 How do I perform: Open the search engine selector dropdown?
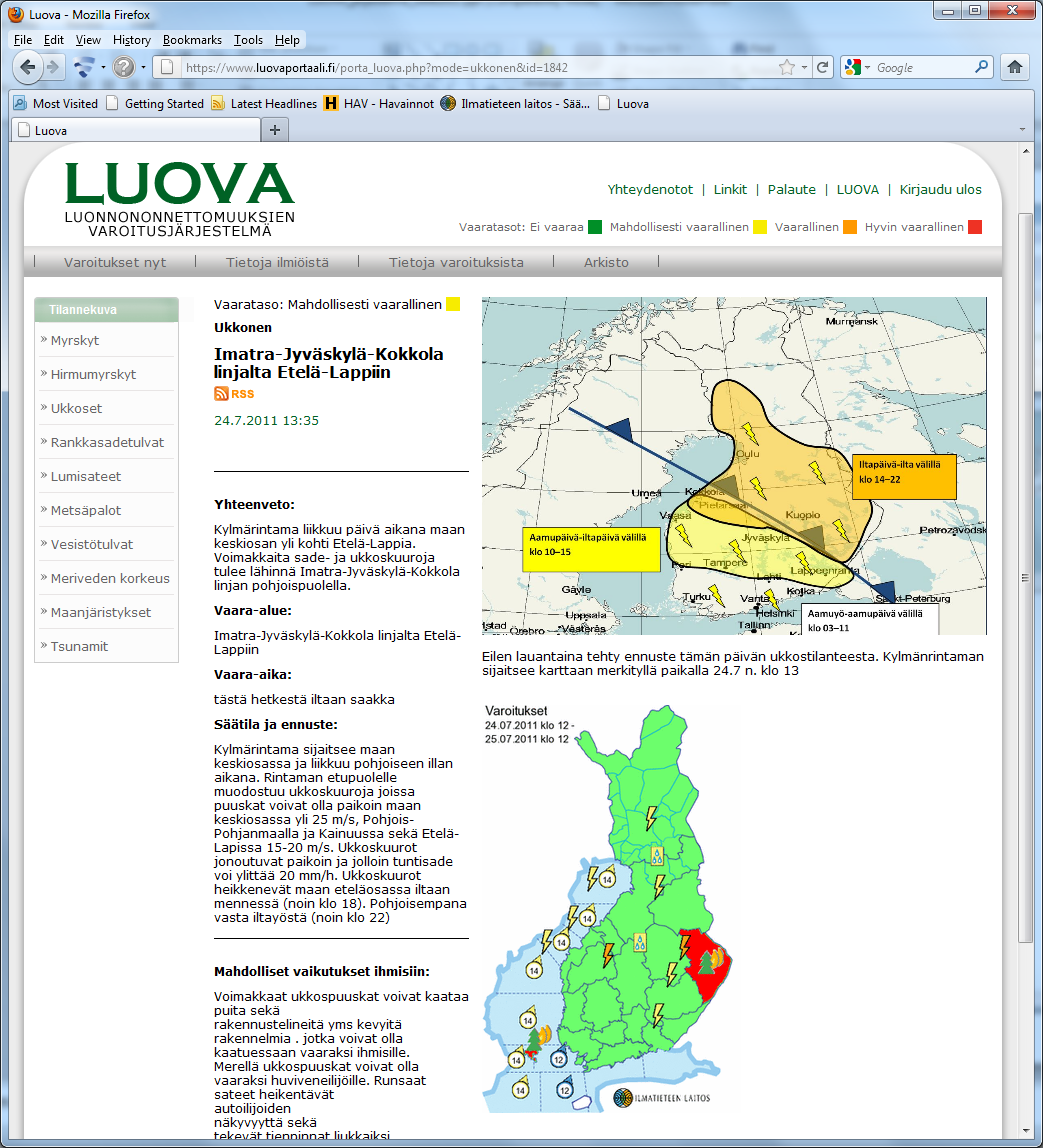click(867, 67)
